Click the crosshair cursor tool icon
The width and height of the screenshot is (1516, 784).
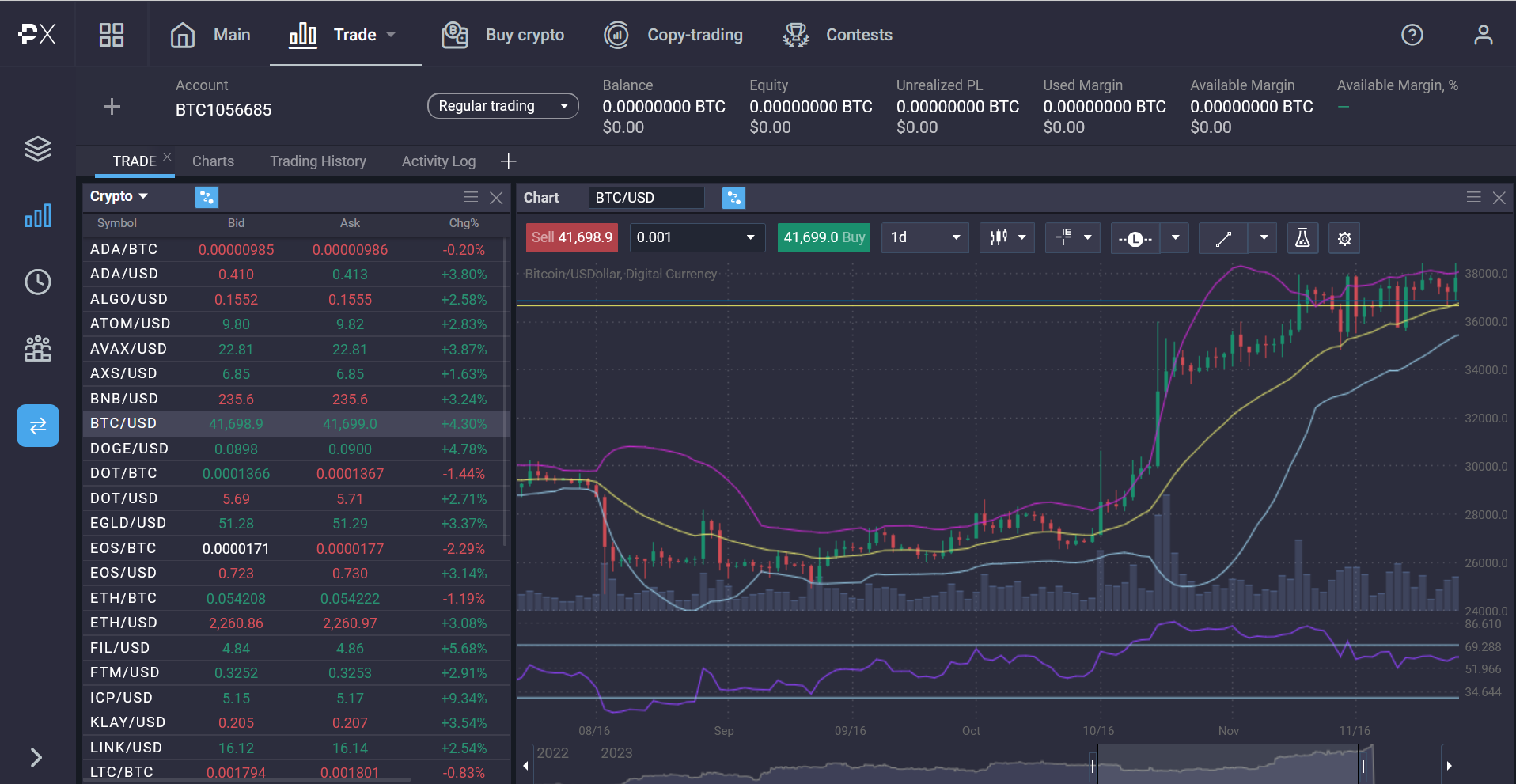pyautogui.click(x=1063, y=237)
